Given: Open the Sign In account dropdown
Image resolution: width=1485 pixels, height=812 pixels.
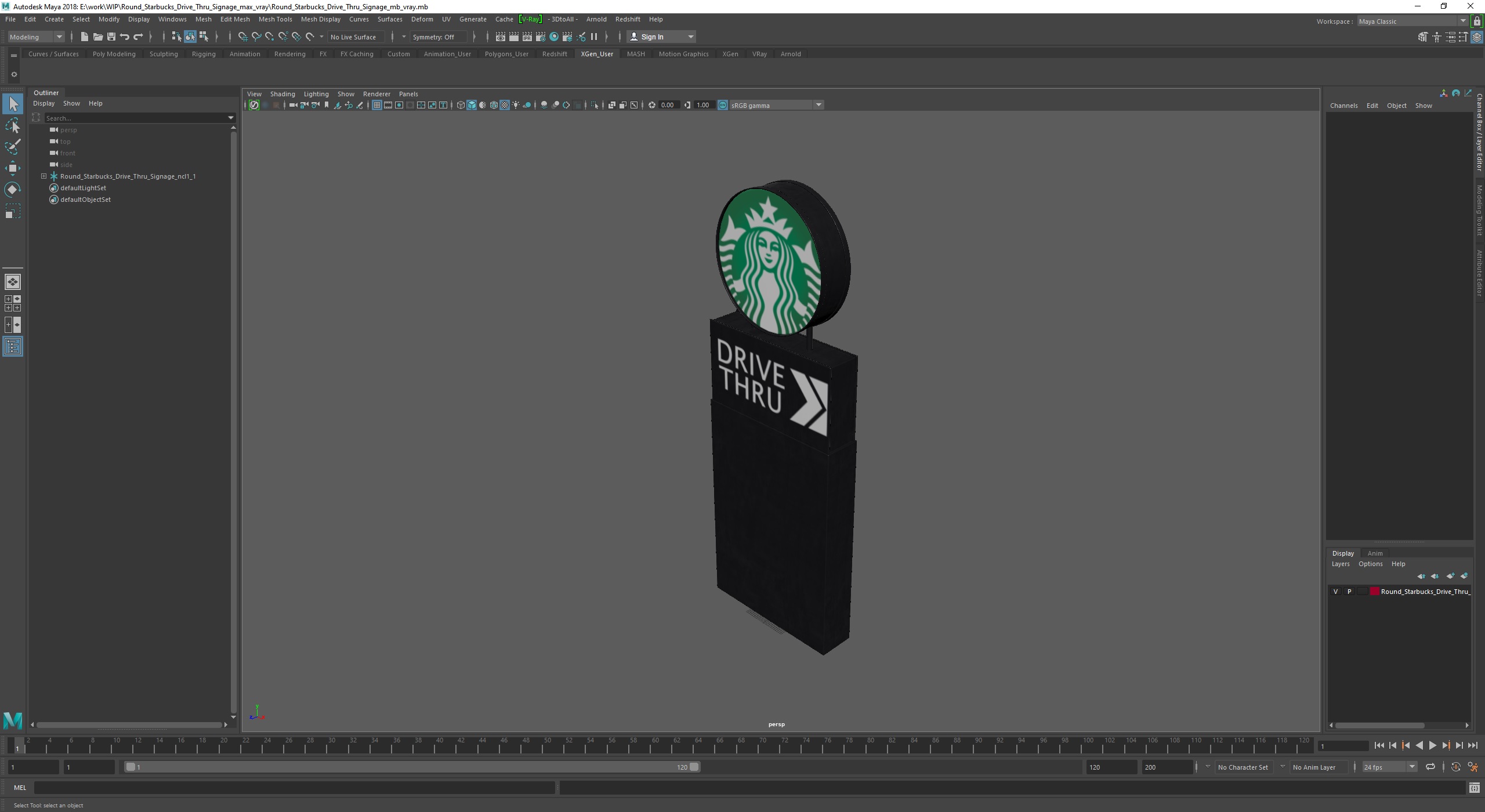Looking at the screenshot, I should click(661, 37).
